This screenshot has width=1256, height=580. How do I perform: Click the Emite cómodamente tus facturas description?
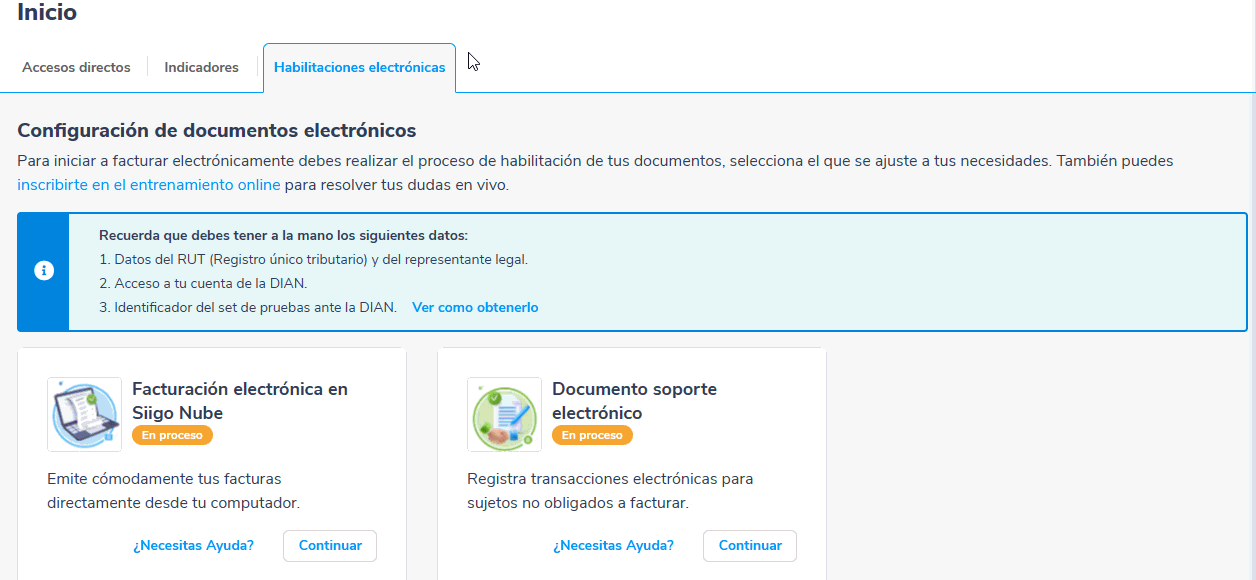coord(173,491)
